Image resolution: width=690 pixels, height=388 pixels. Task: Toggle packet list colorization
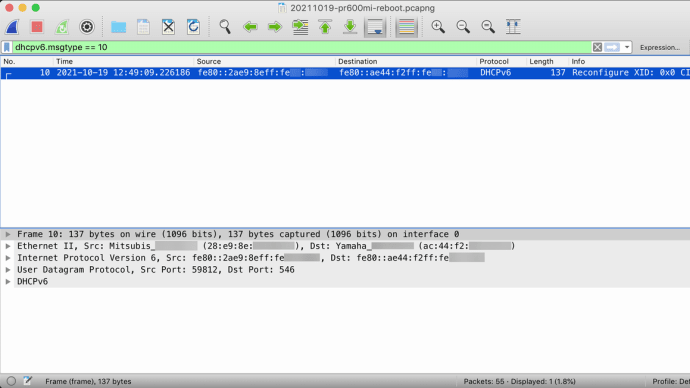click(406, 27)
